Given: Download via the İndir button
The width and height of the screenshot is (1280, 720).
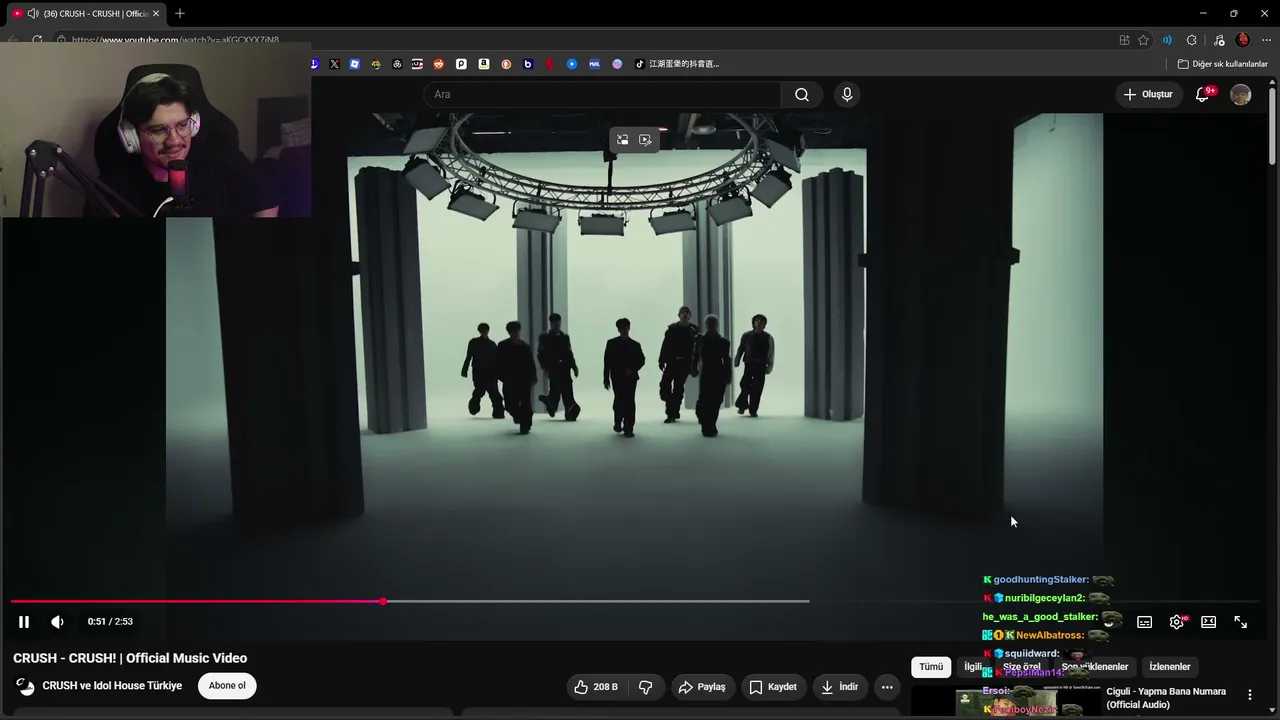Looking at the screenshot, I should point(840,687).
